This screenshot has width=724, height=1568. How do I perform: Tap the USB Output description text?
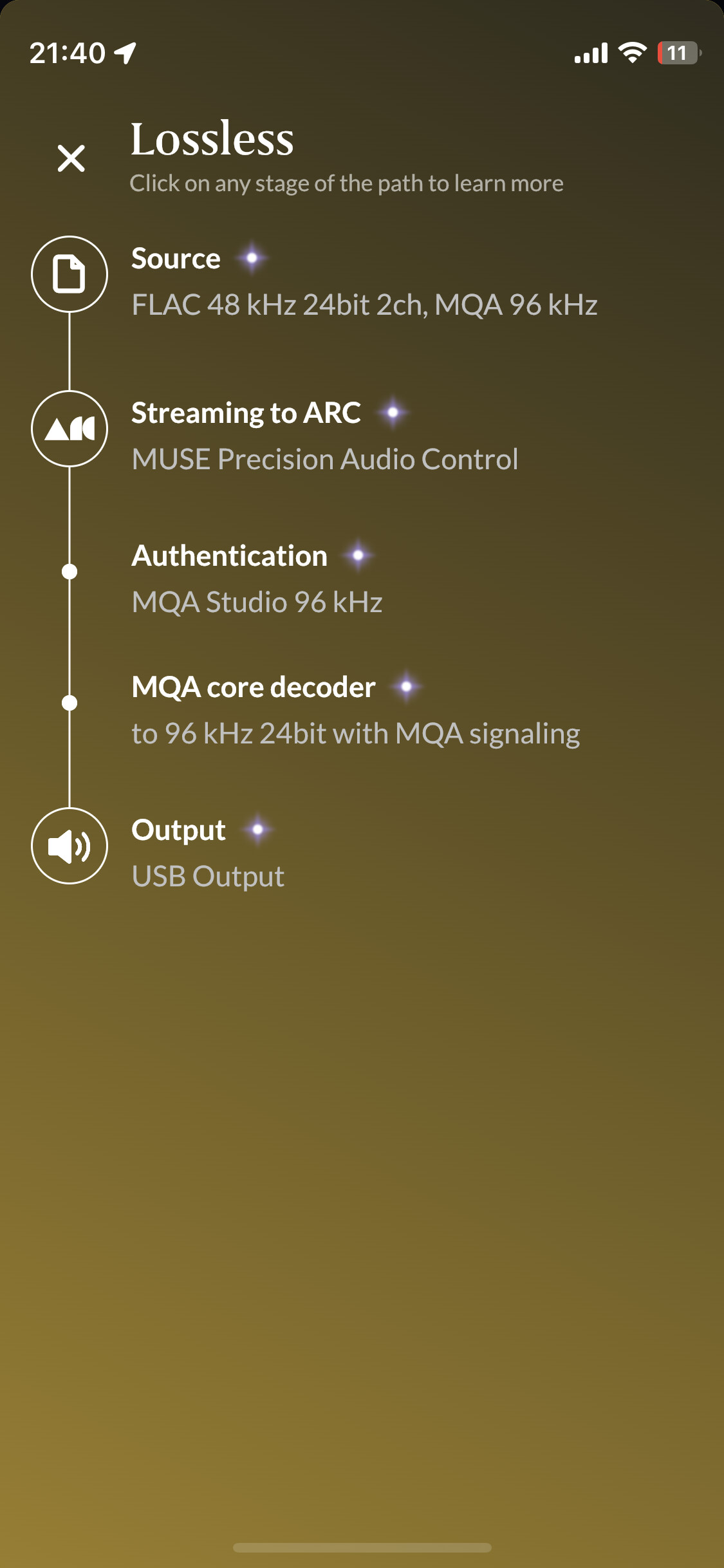point(208,877)
